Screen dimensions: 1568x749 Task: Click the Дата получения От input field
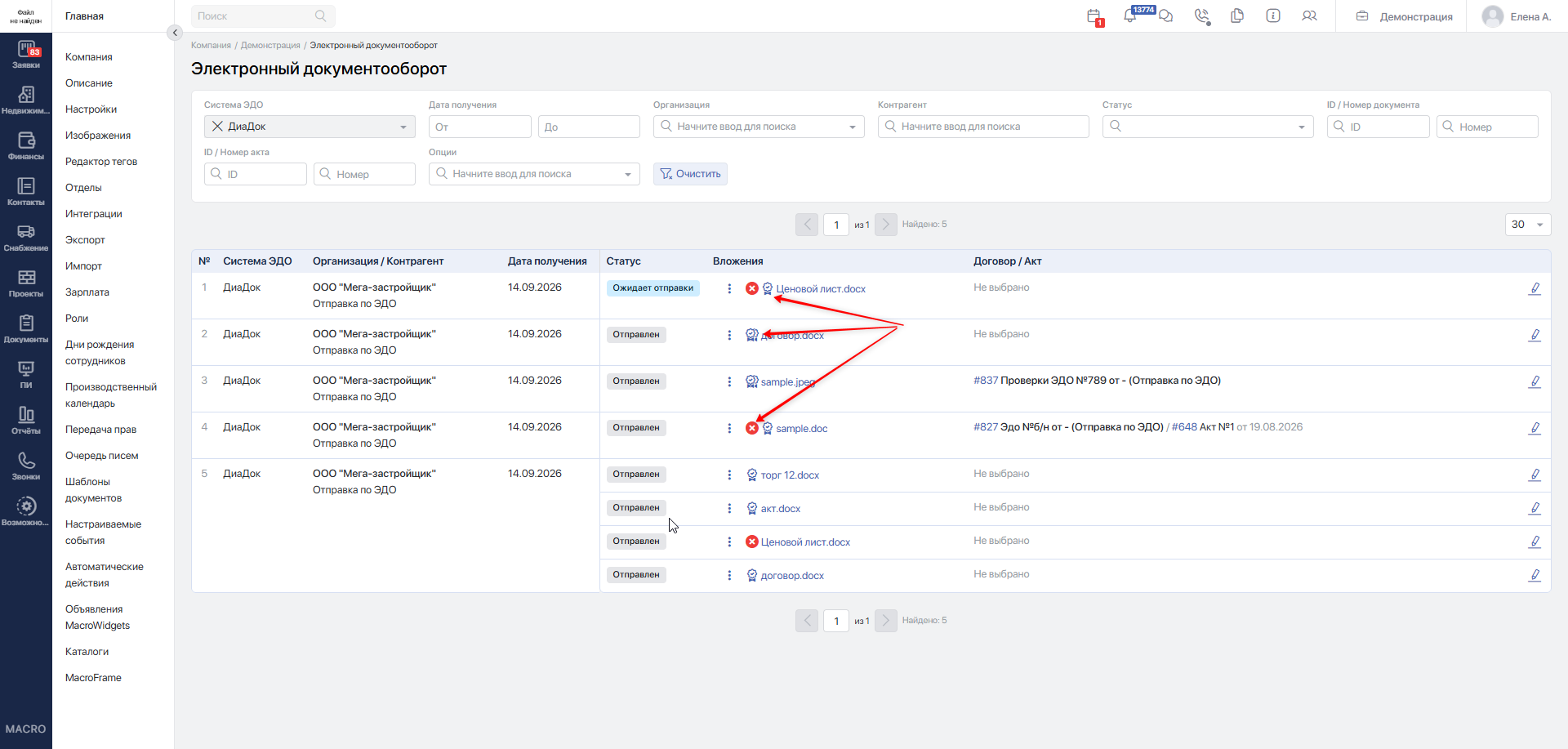coord(480,127)
